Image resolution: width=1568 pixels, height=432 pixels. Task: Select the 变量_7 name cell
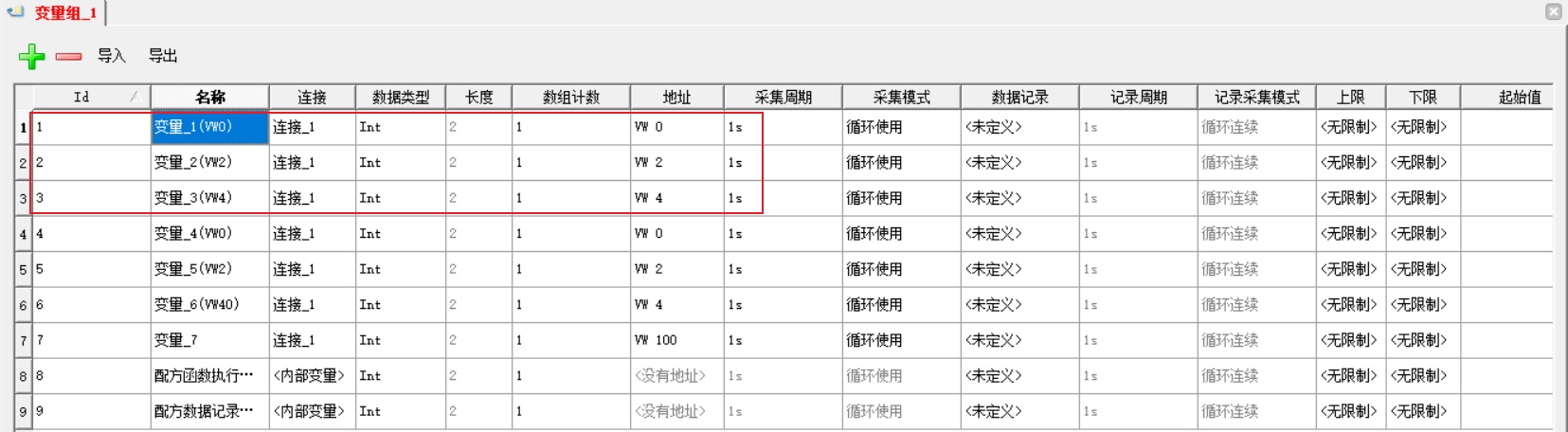[x=210, y=340]
